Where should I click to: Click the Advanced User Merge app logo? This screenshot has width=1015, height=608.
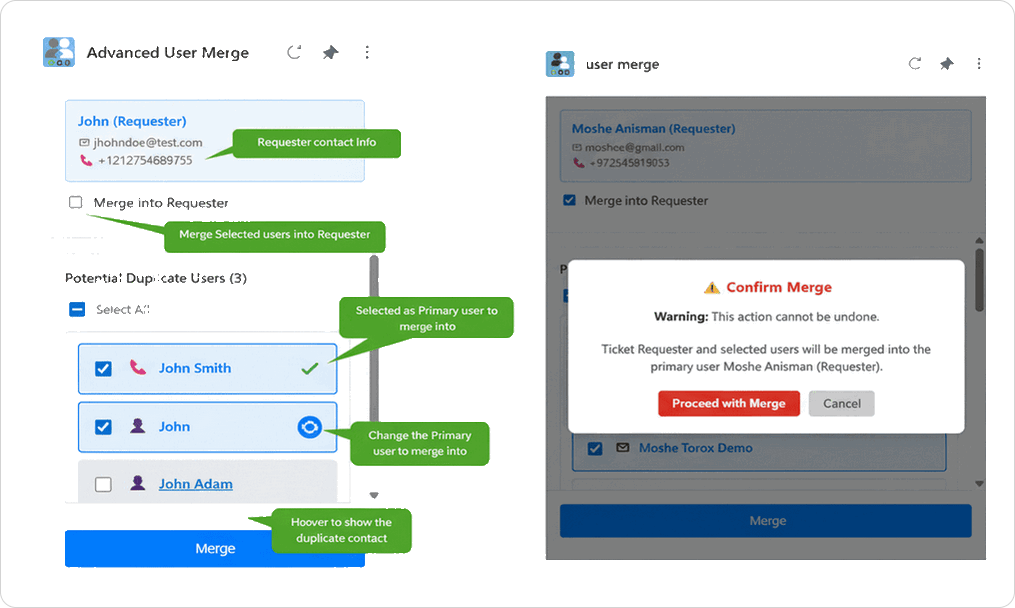coord(59,52)
